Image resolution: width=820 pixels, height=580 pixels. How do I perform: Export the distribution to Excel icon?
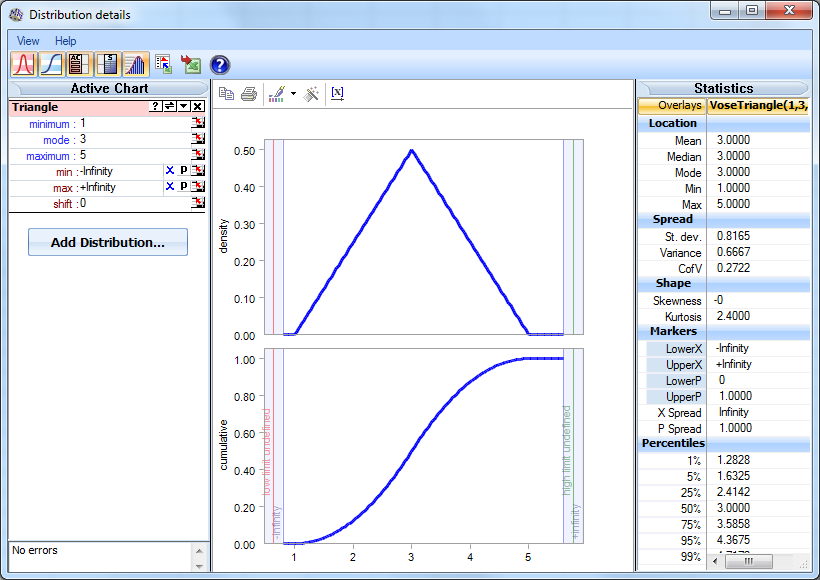pyautogui.click(x=190, y=63)
